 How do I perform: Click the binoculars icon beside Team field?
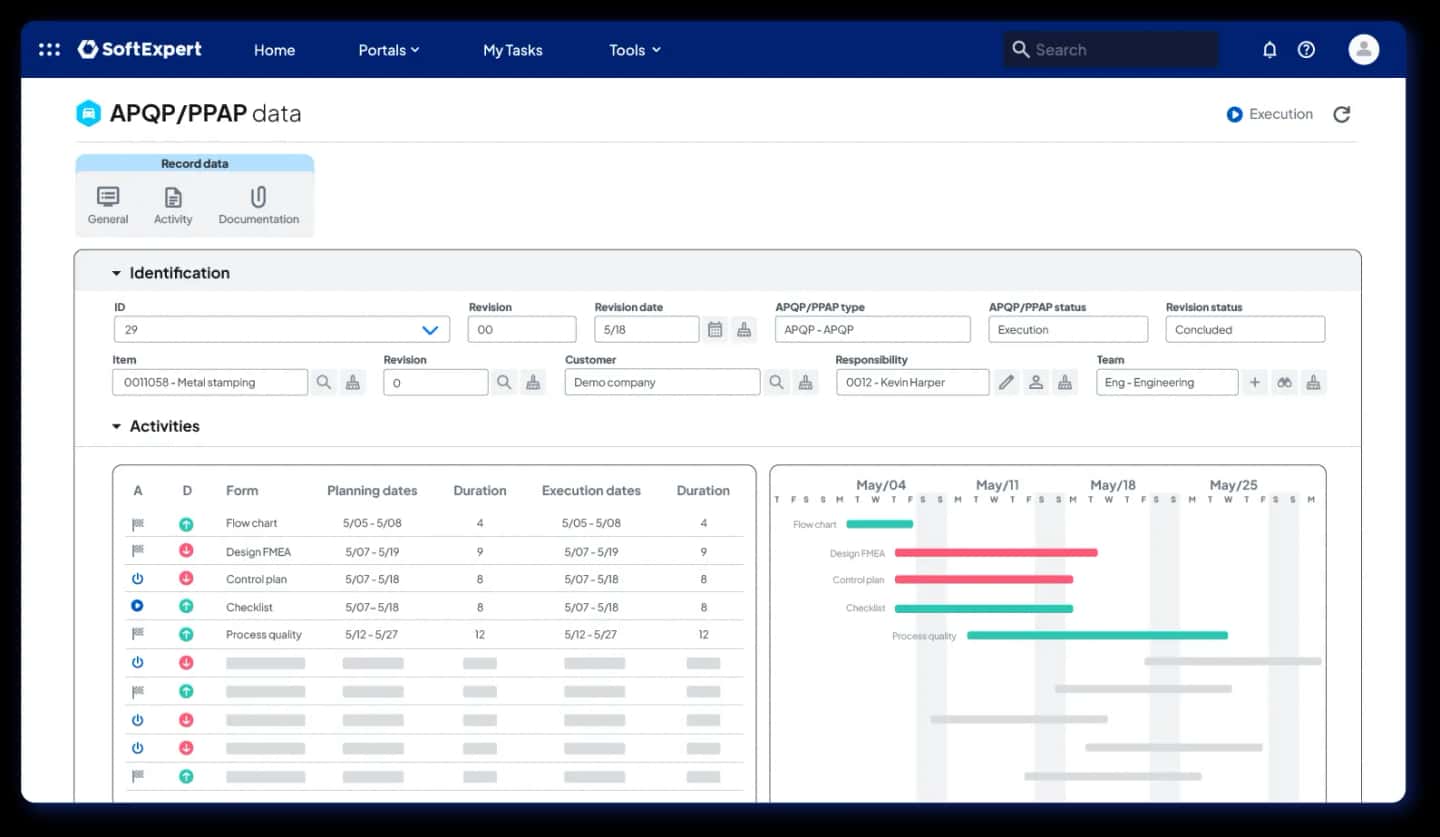pyautogui.click(x=1285, y=382)
